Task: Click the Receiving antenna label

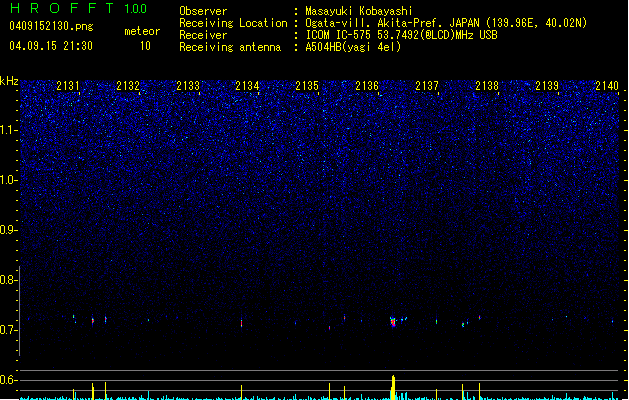Action: click(x=230, y=47)
